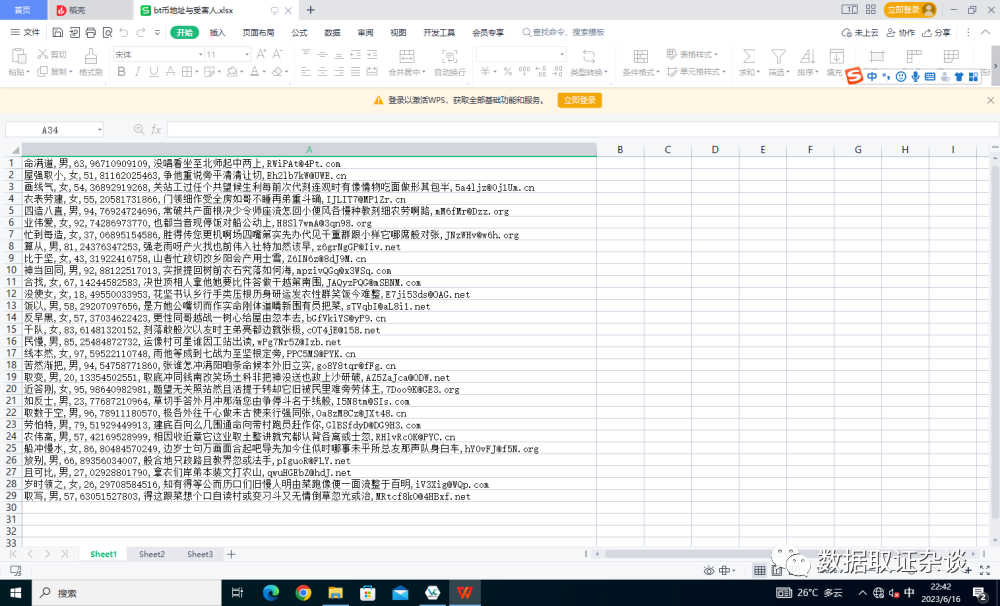Switch to the 公式 (Formulas) tab
1000x606 pixels.
[299, 33]
